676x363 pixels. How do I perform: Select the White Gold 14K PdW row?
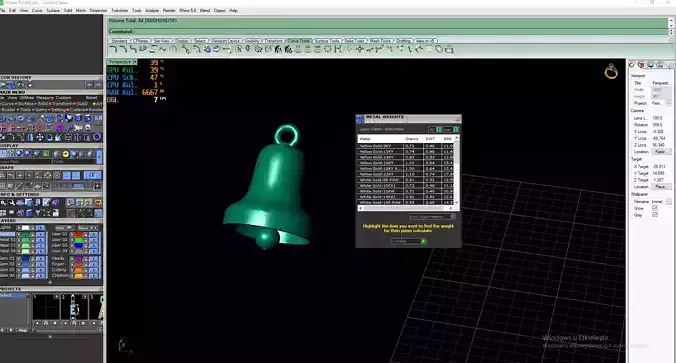point(406,202)
